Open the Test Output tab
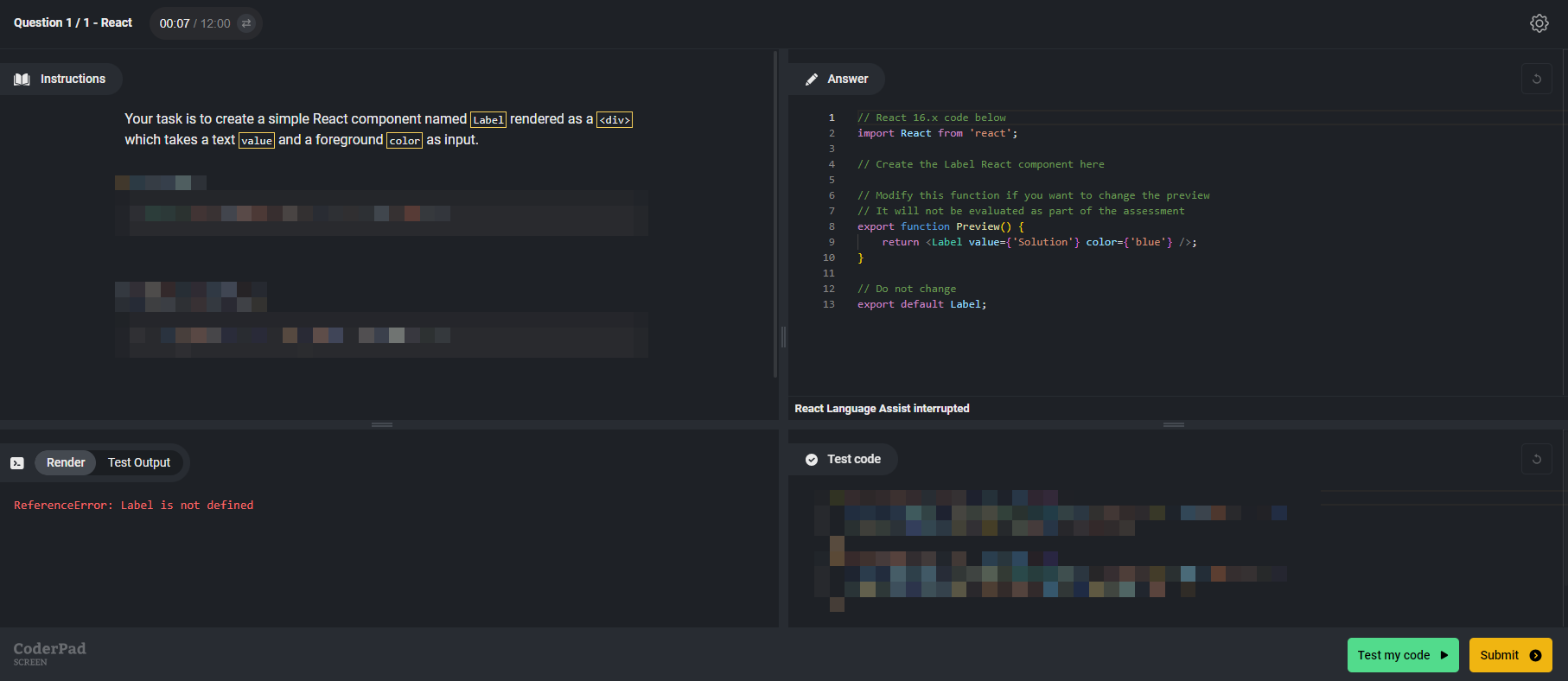The width and height of the screenshot is (1568, 681). pos(139,463)
